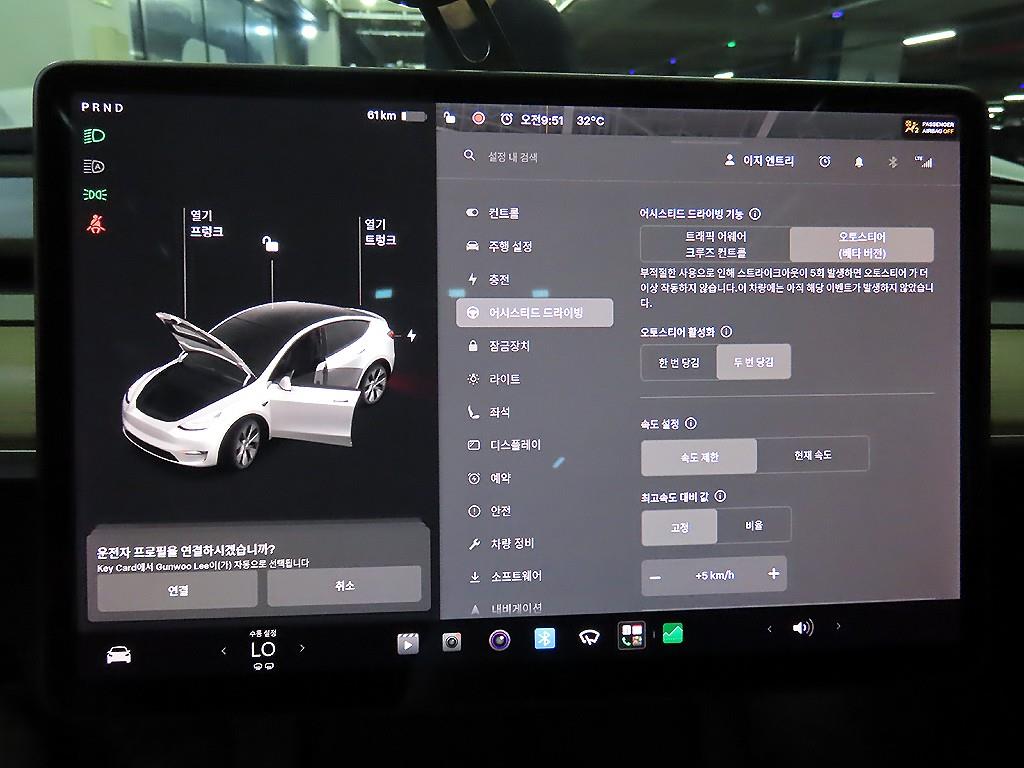Screen dimensions: 1024x768
Task: Open the 디스플레이 display menu
Action: coord(505,445)
